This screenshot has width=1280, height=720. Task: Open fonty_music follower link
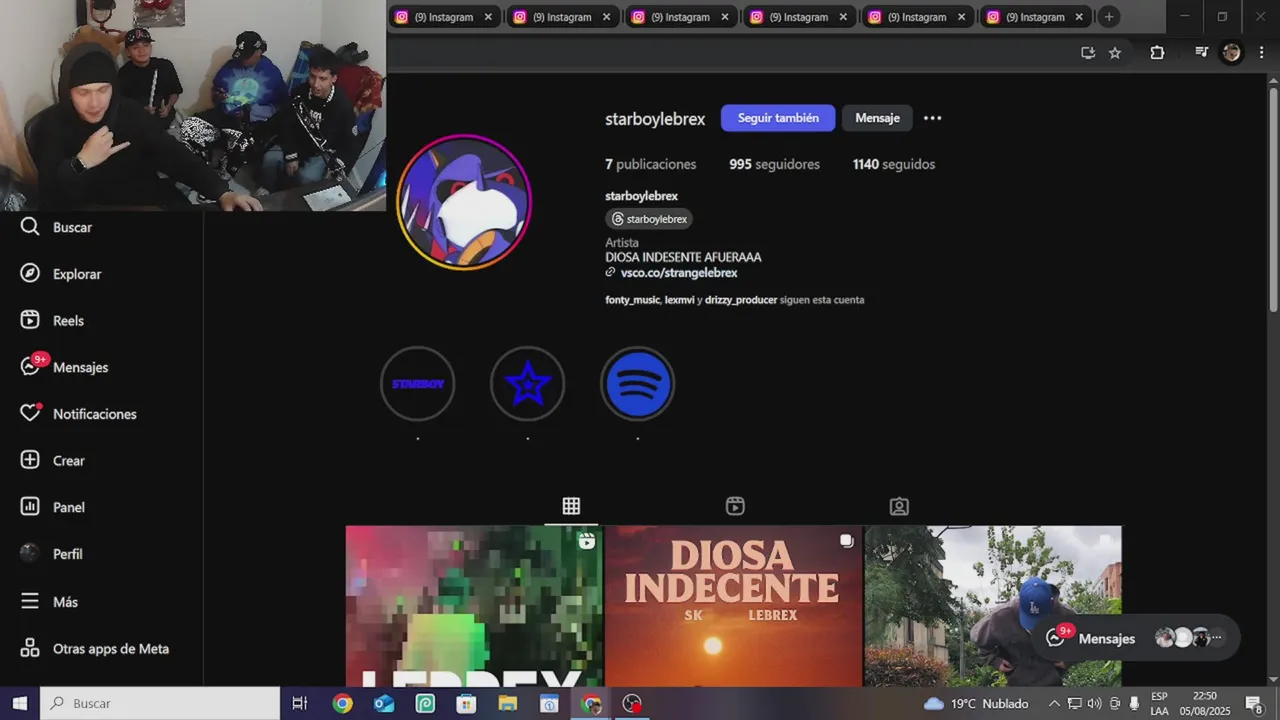(x=632, y=300)
